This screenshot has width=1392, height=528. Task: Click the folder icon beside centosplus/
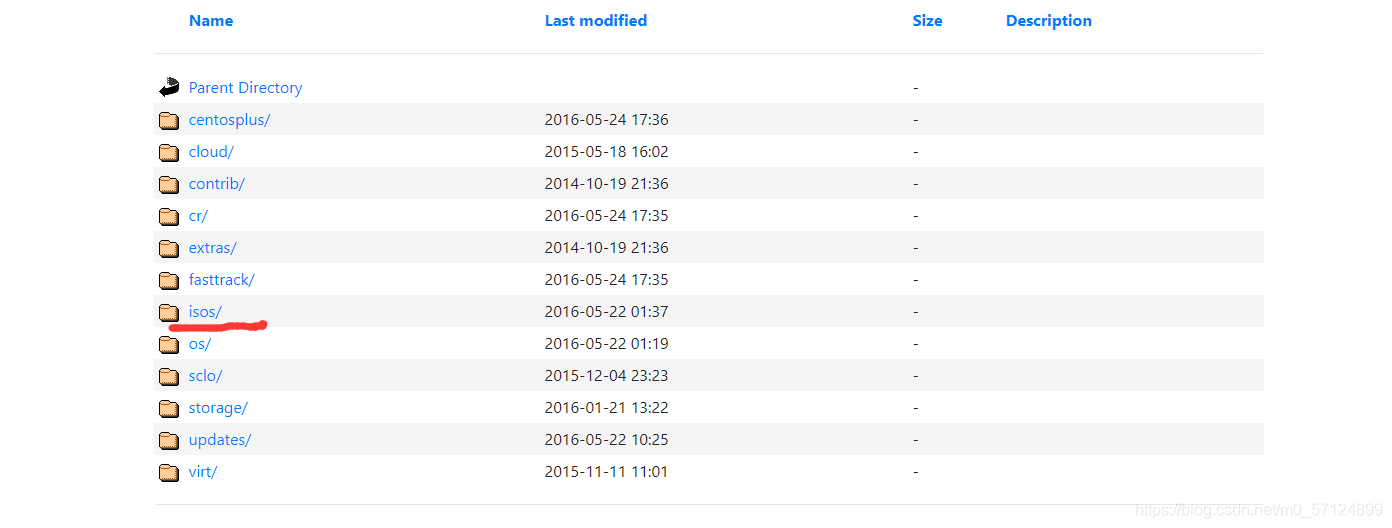coord(169,120)
